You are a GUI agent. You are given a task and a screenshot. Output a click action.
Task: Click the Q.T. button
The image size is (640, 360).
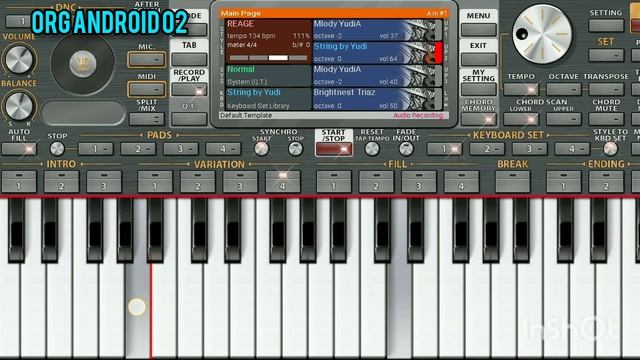pyautogui.click(x=189, y=119)
